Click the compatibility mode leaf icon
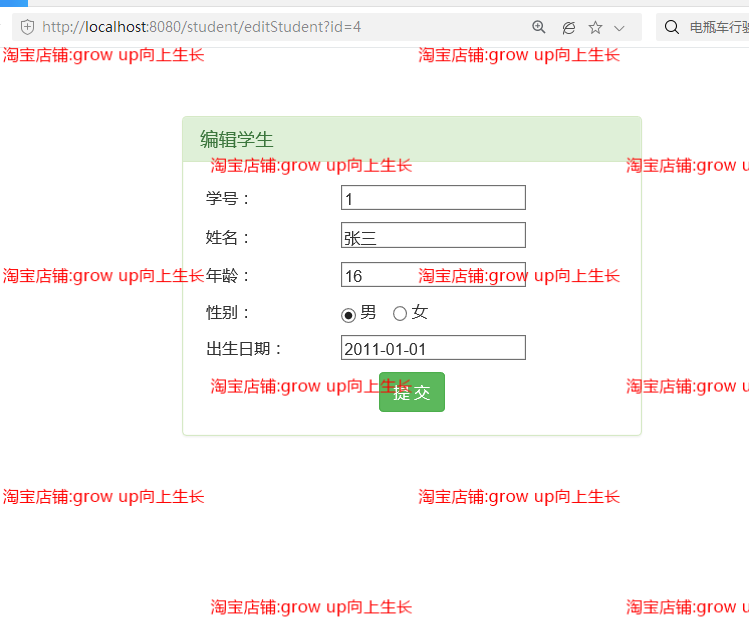 (x=568, y=28)
